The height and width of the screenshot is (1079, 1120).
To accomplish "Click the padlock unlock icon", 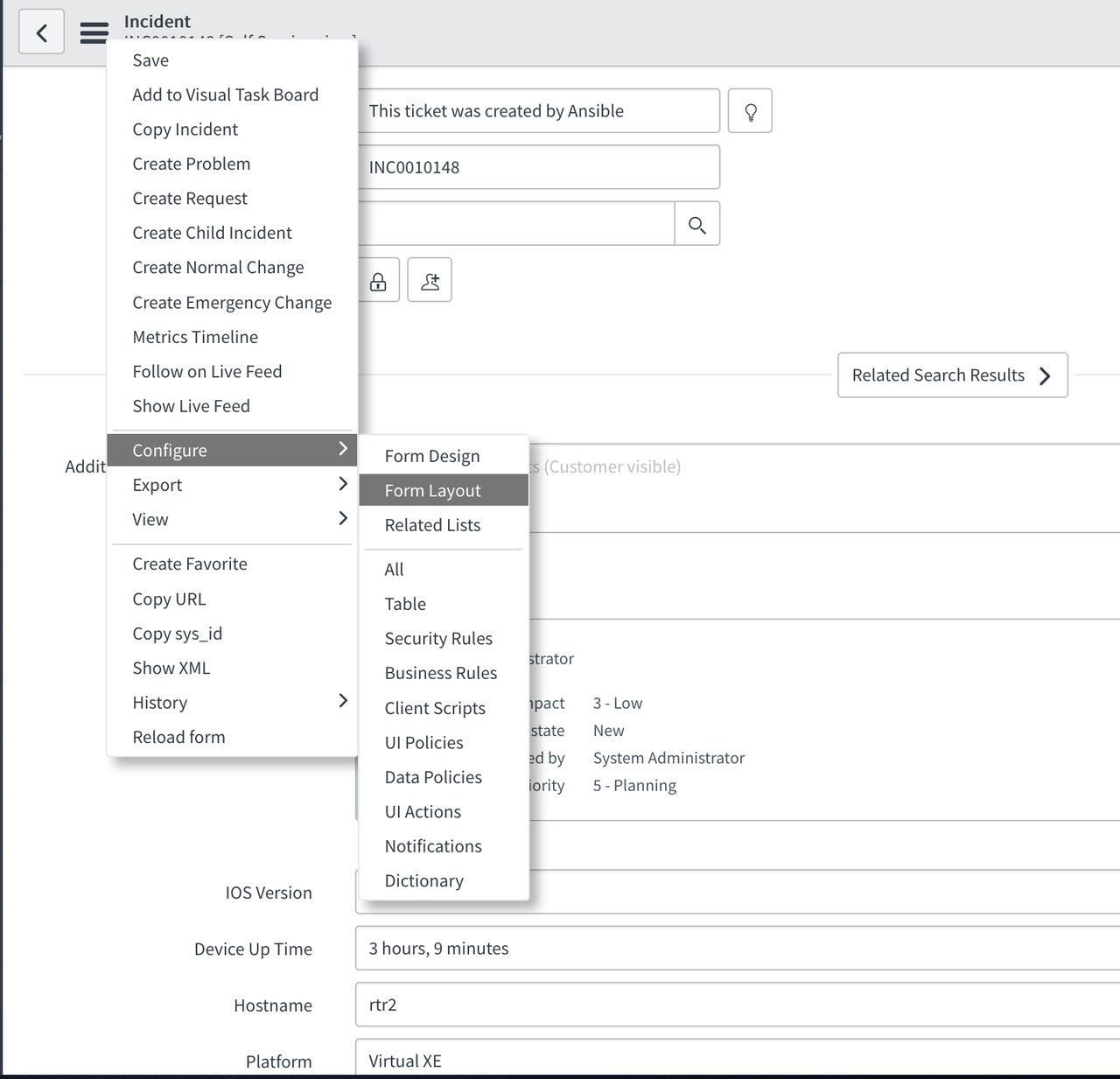I will click(378, 281).
